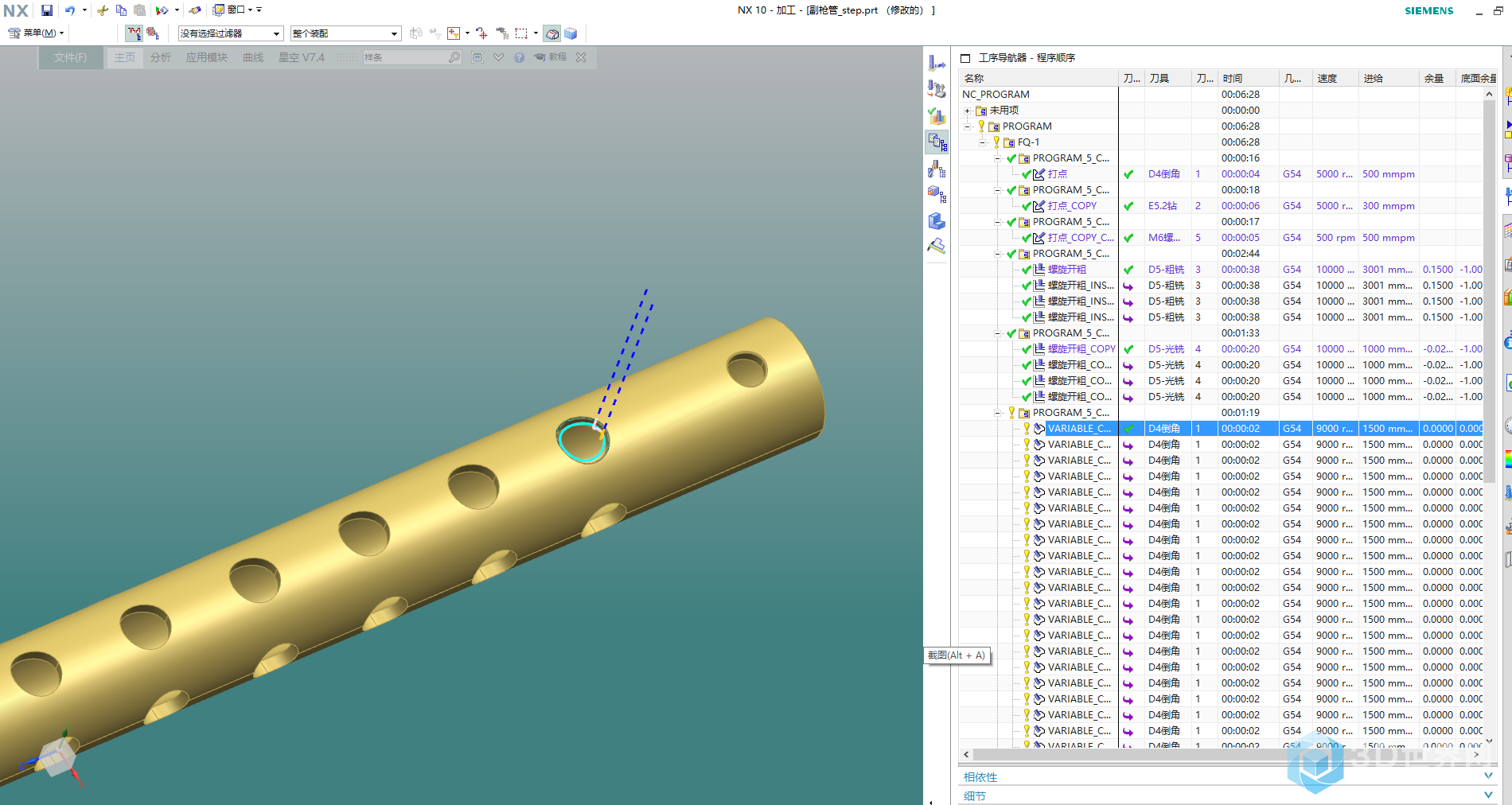Click the 进给 column header
The image size is (1512, 805).
[1389, 78]
